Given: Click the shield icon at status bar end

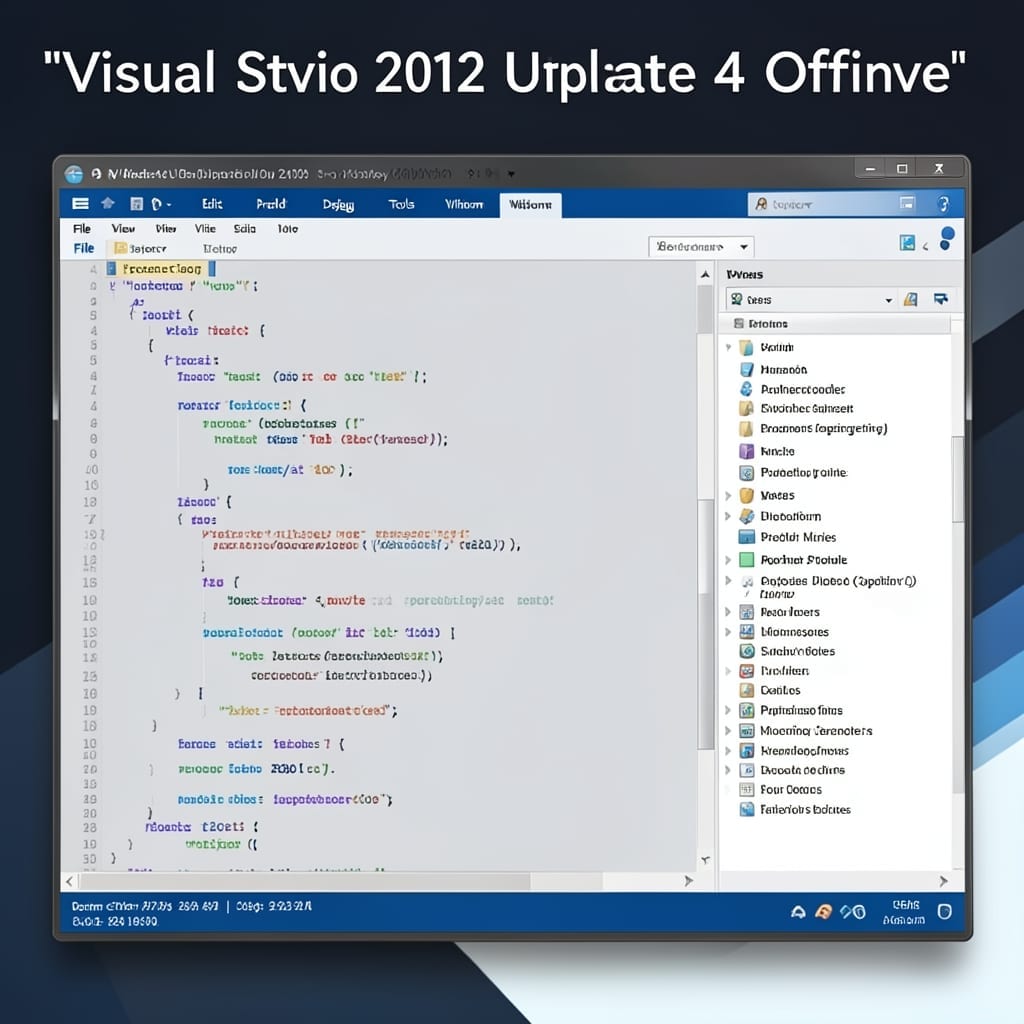Looking at the screenshot, I should (945, 912).
